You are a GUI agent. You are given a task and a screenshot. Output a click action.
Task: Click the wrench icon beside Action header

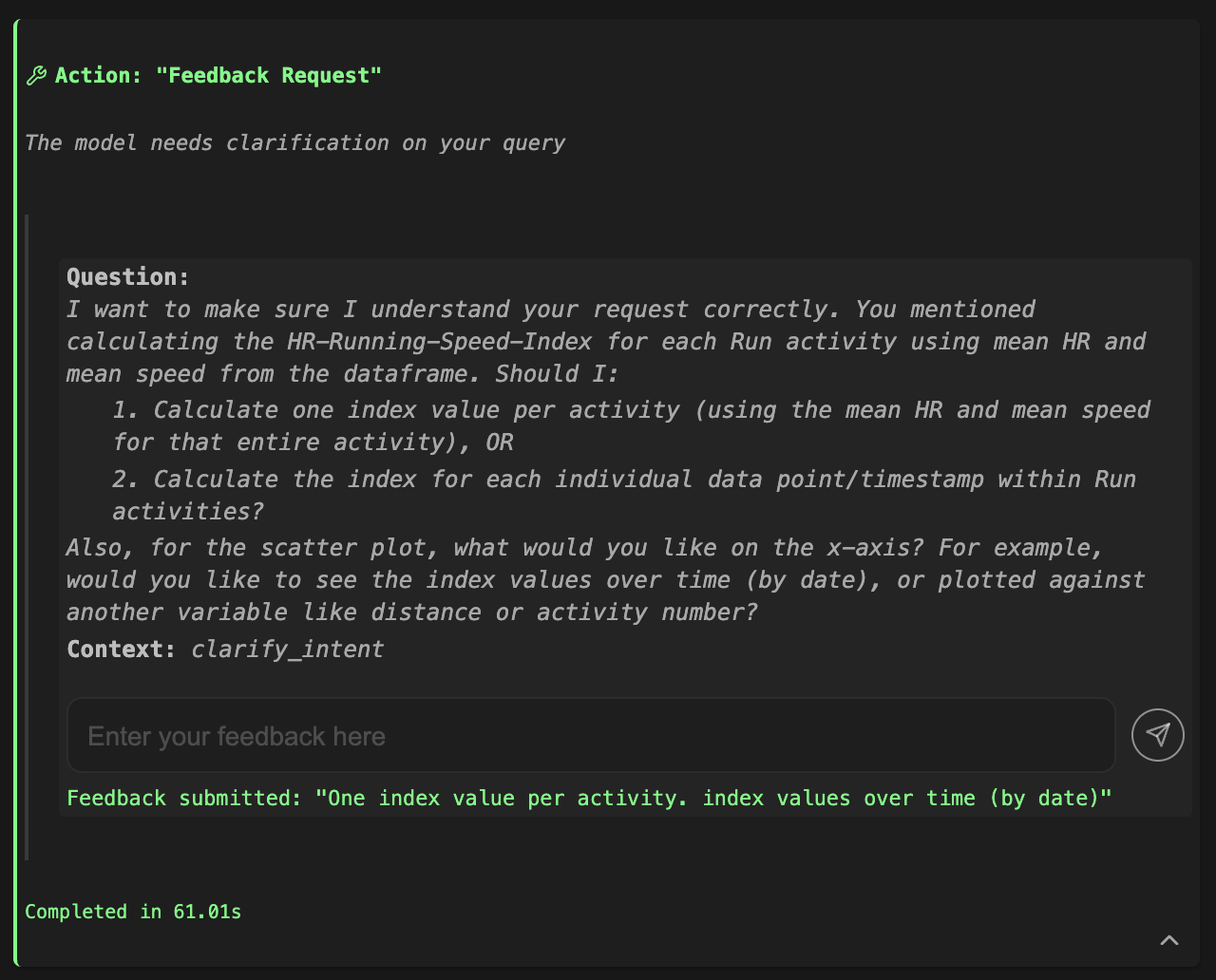[36, 74]
